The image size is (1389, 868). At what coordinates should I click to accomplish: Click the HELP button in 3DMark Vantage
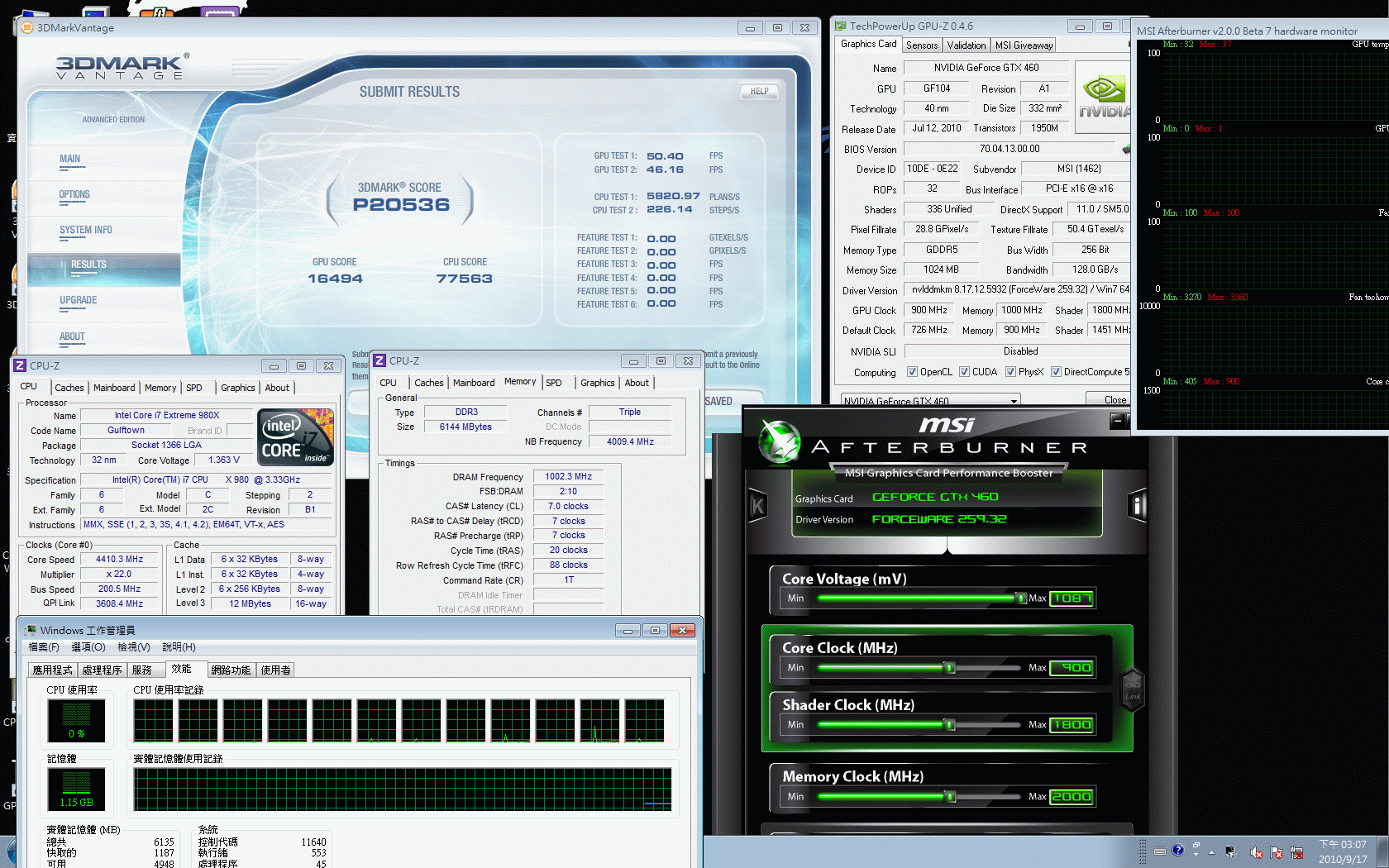[759, 92]
